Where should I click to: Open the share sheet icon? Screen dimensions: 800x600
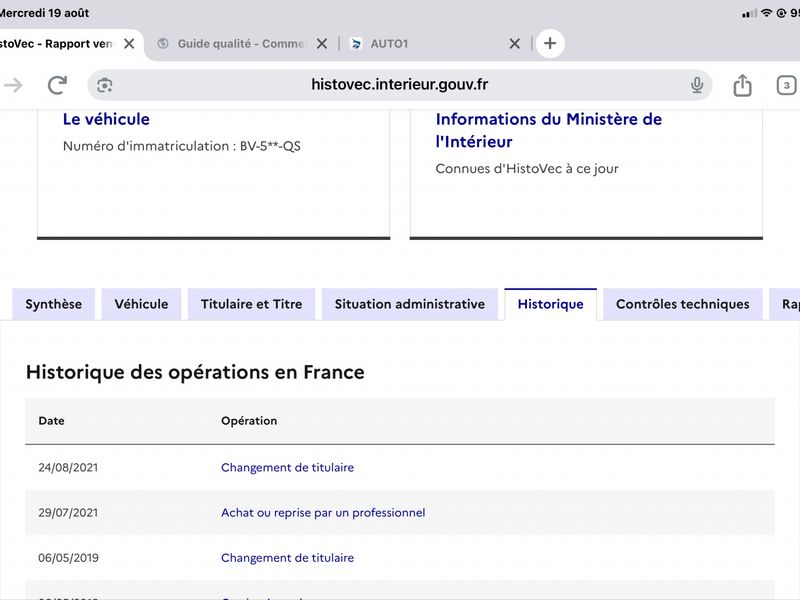(742, 85)
